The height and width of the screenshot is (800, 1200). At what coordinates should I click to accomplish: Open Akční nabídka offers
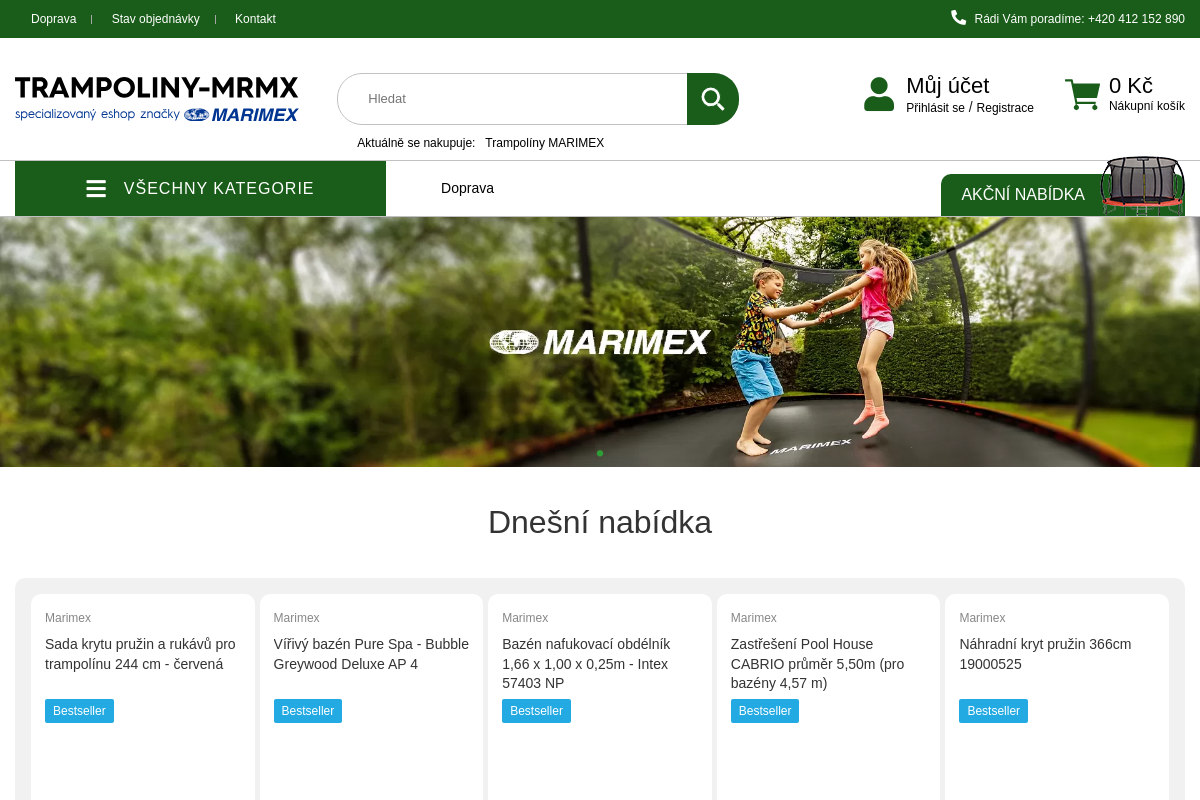[x=1023, y=194]
